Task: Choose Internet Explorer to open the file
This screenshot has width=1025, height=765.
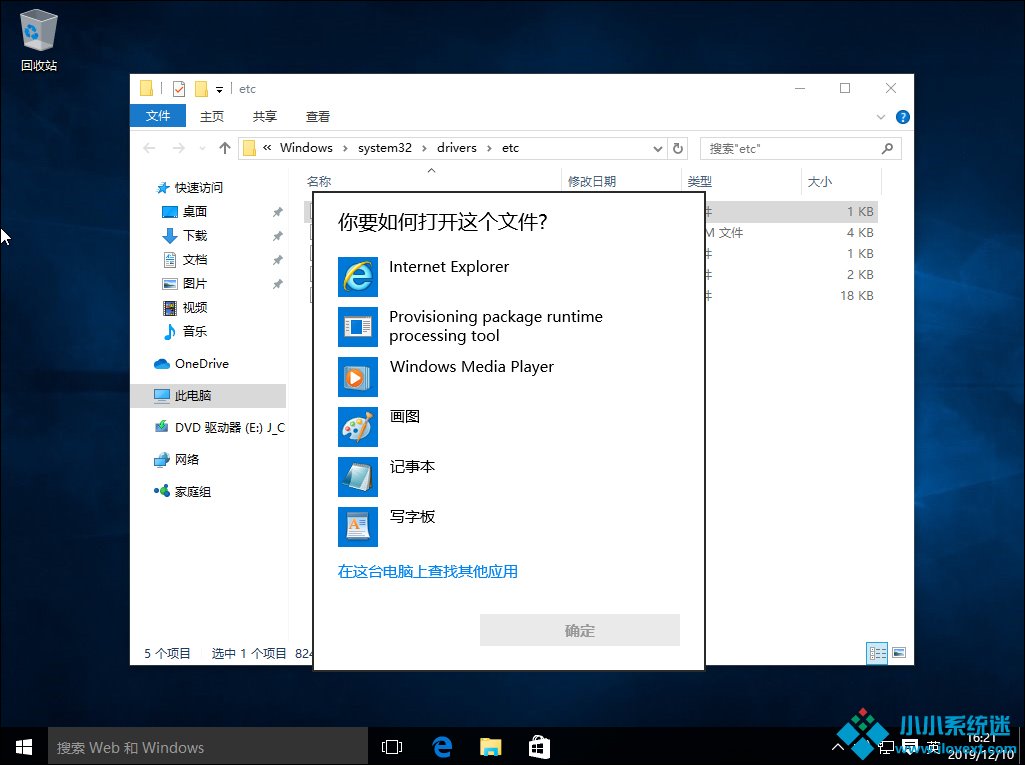Action: [x=509, y=277]
